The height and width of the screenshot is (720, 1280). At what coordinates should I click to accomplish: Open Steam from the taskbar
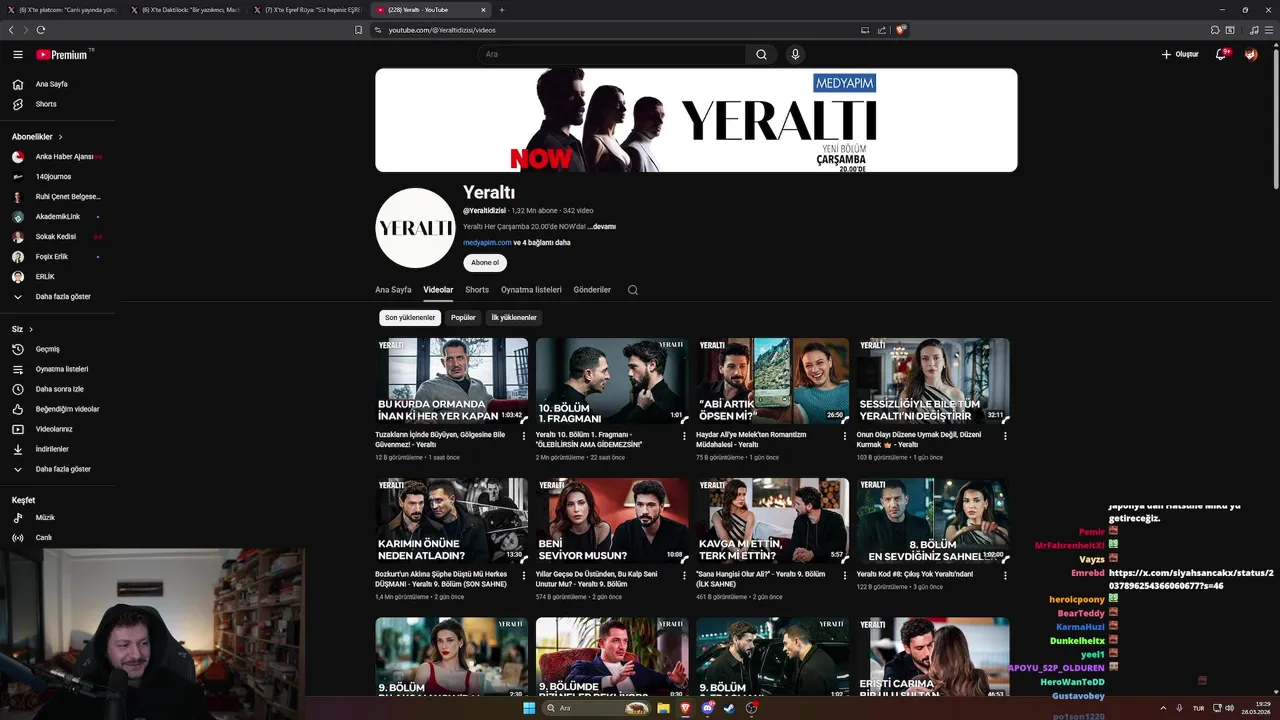pos(729,708)
